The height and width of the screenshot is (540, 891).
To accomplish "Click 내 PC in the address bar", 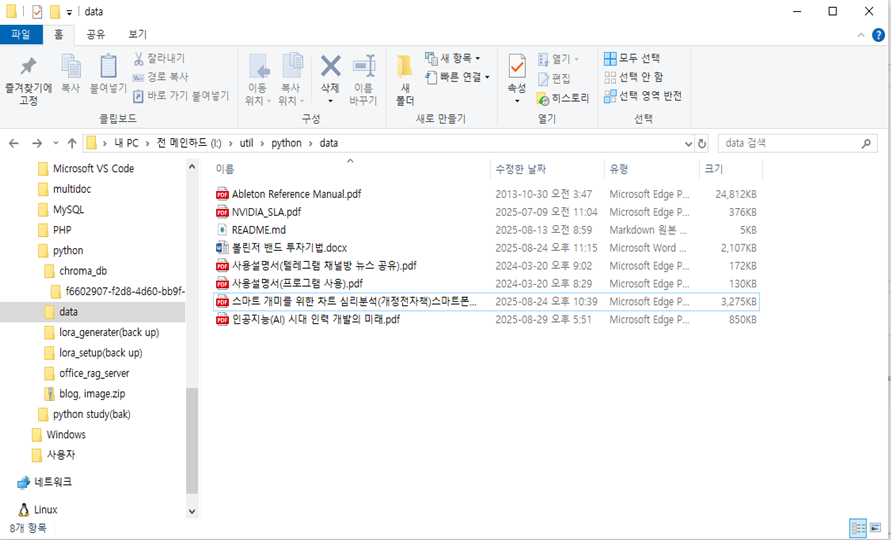I will 126,143.
